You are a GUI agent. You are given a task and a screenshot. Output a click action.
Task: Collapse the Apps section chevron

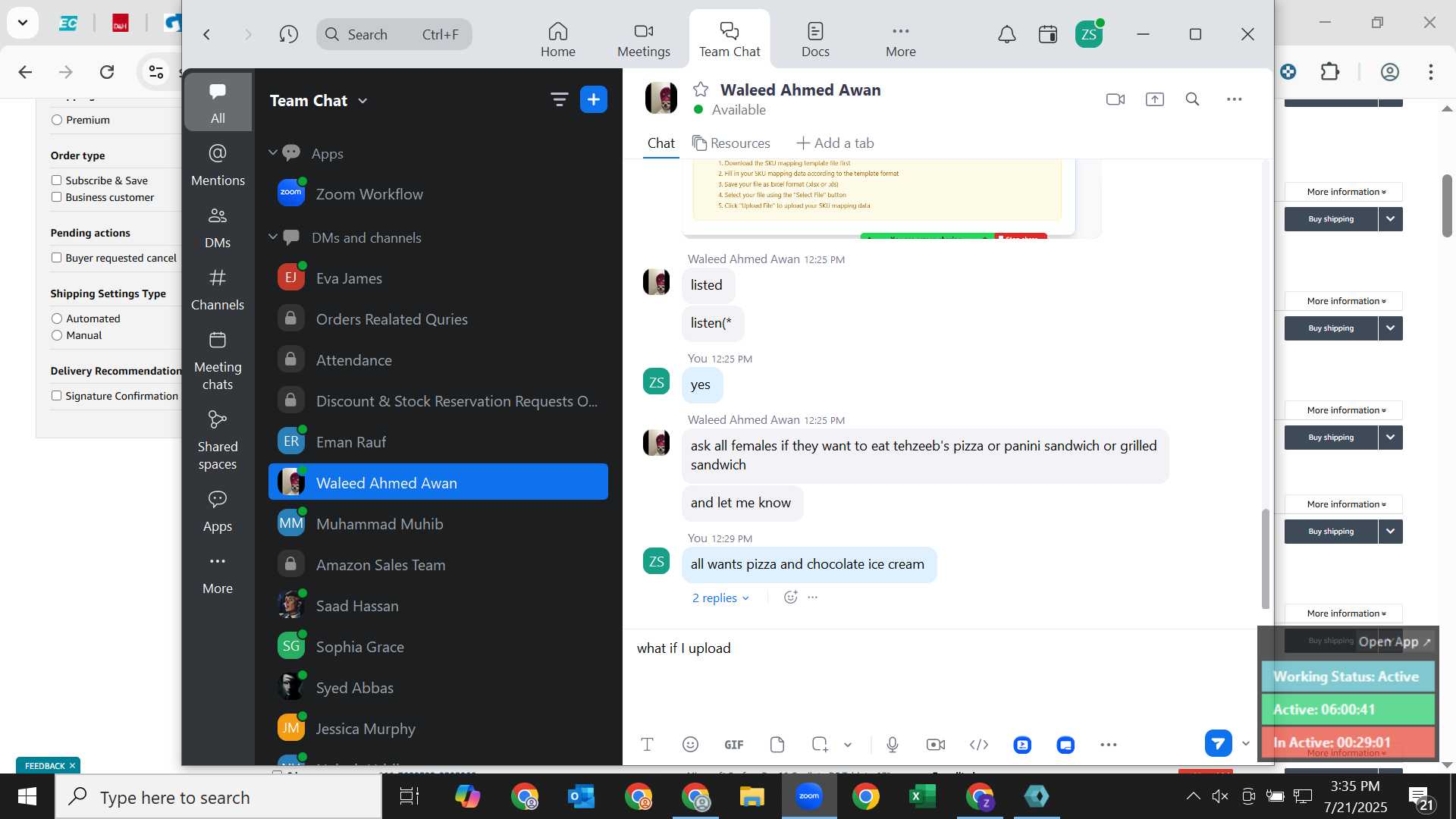[273, 153]
